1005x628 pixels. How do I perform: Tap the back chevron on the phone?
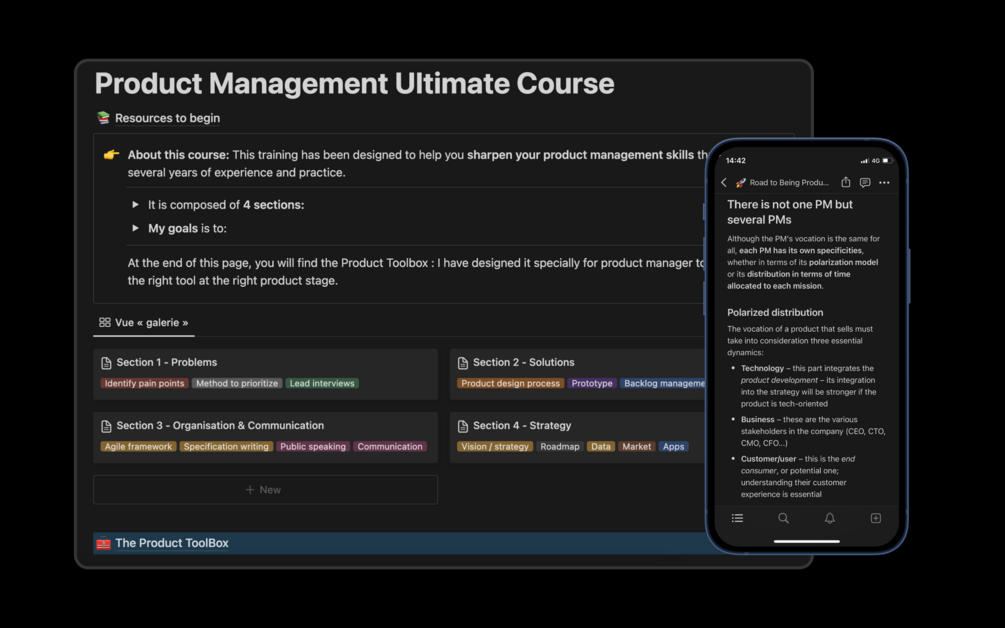[724, 182]
